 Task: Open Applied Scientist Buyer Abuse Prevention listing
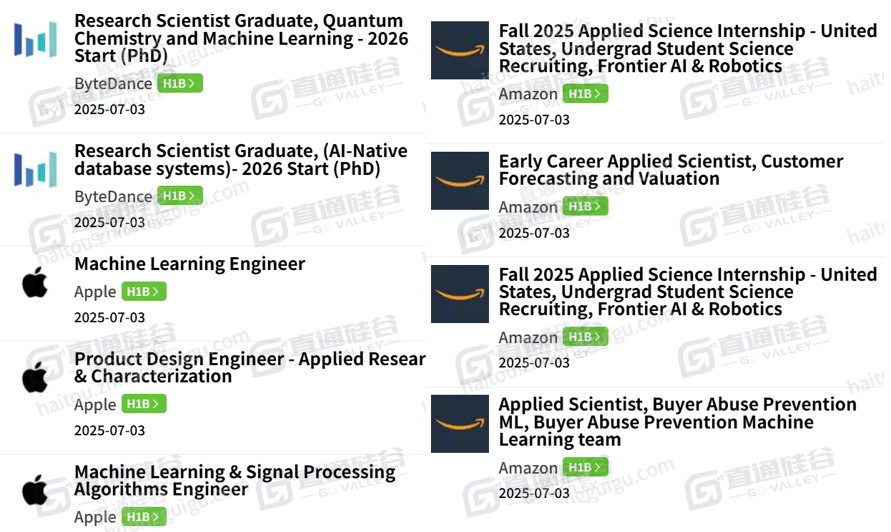677,422
